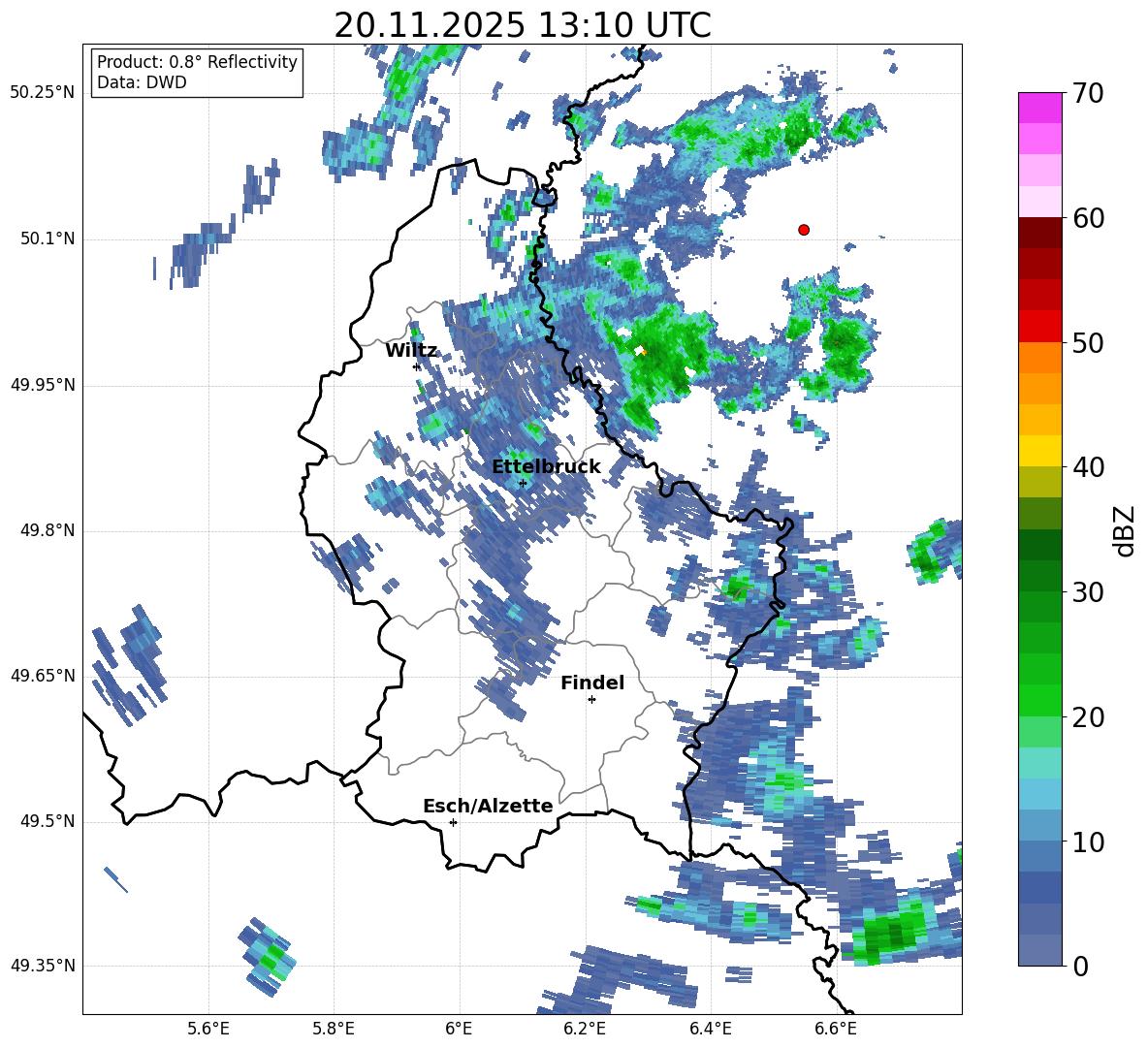
Task: Click the 6.6°E longitude label
Action: click(x=836, y=1029)
